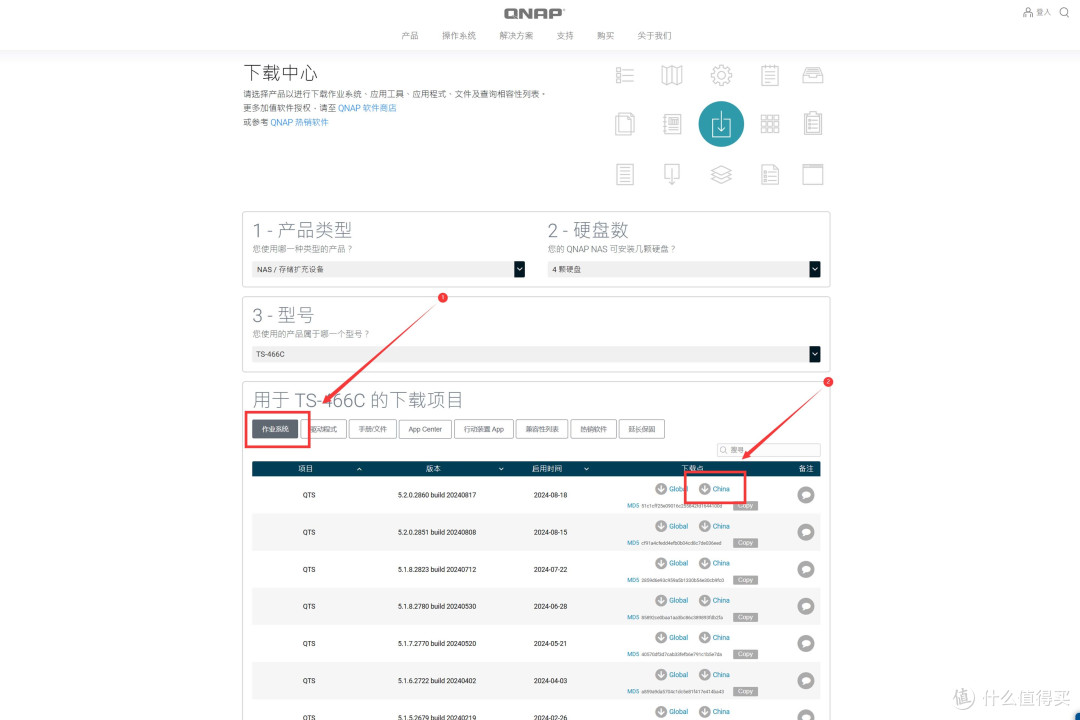The image size is (1080, 720).
Task: Click date cell 2024-06-28
Action: pyautogui.click(x=550, y=607)
